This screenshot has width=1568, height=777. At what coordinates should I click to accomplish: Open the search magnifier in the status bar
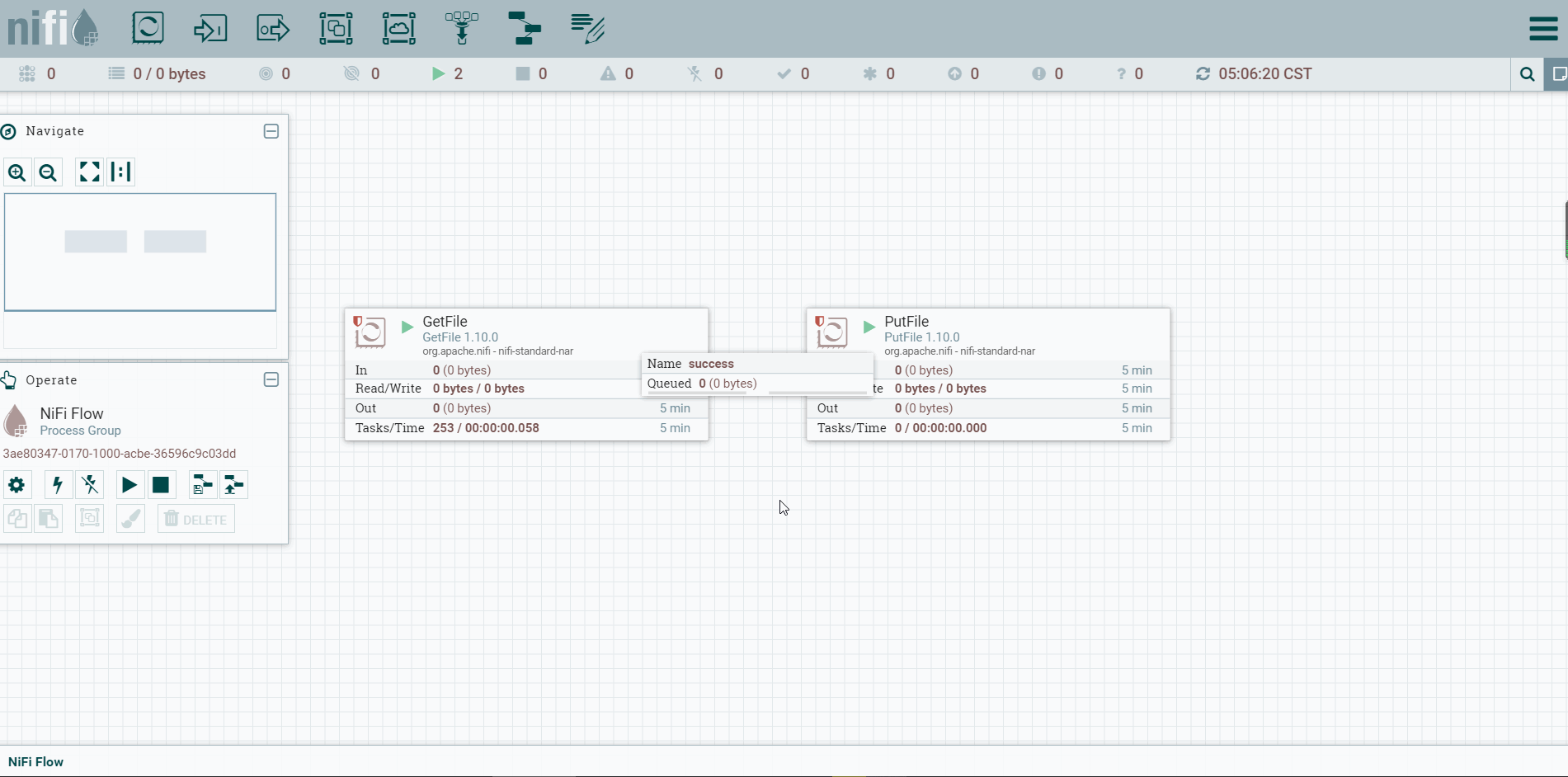click(x=1527, y=74)
